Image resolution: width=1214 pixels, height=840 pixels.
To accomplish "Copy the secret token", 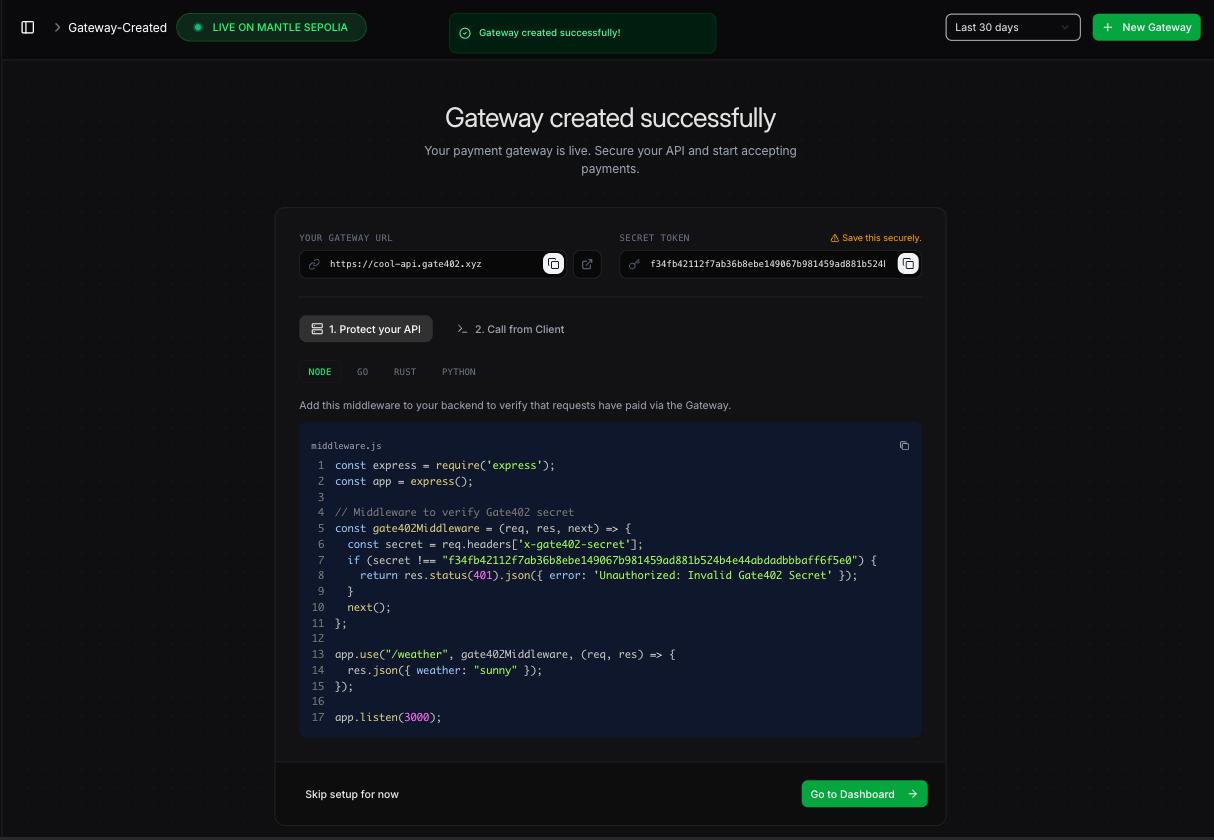I will tap(907, 264).
